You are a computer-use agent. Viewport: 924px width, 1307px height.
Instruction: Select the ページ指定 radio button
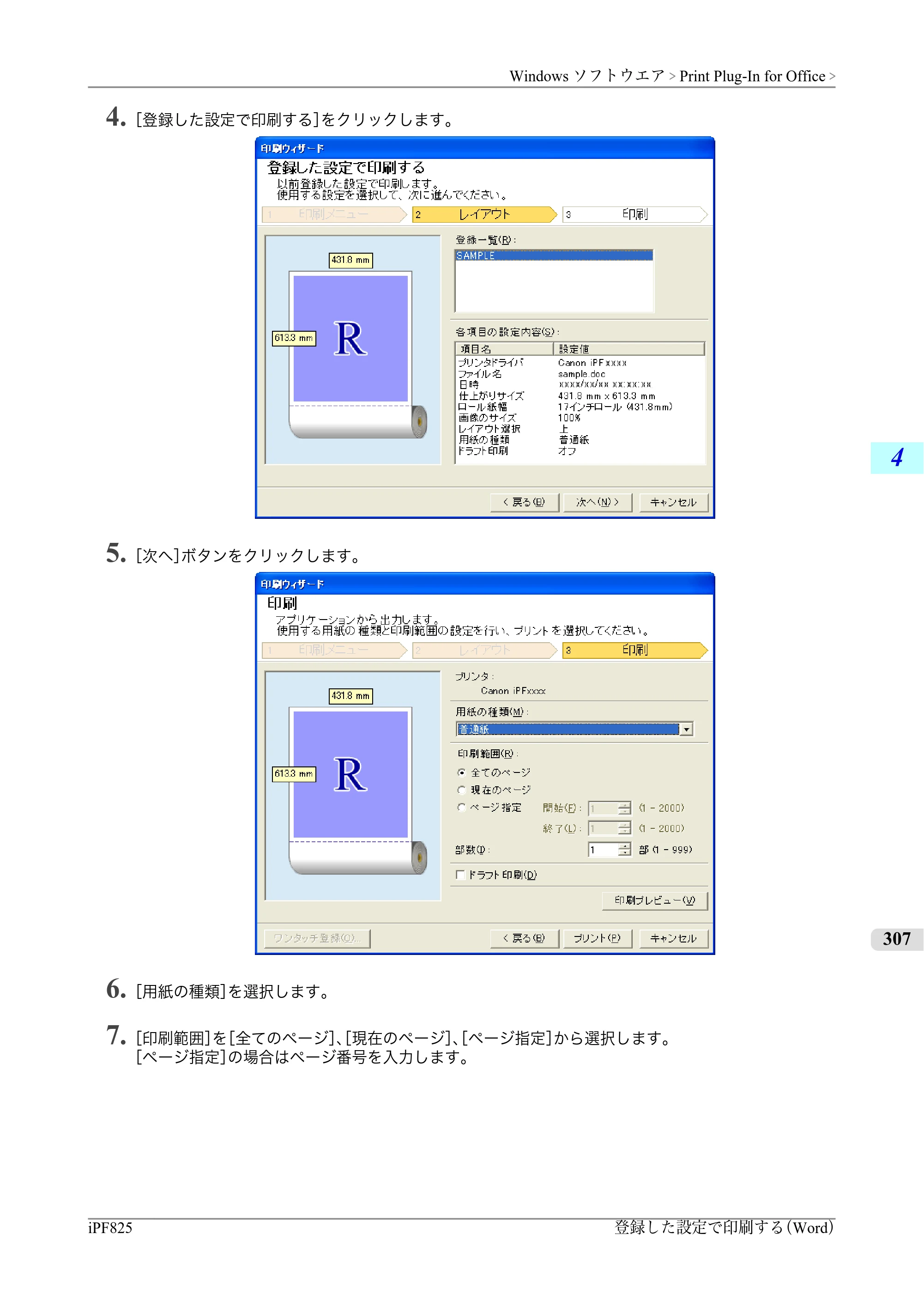(461, 807)
